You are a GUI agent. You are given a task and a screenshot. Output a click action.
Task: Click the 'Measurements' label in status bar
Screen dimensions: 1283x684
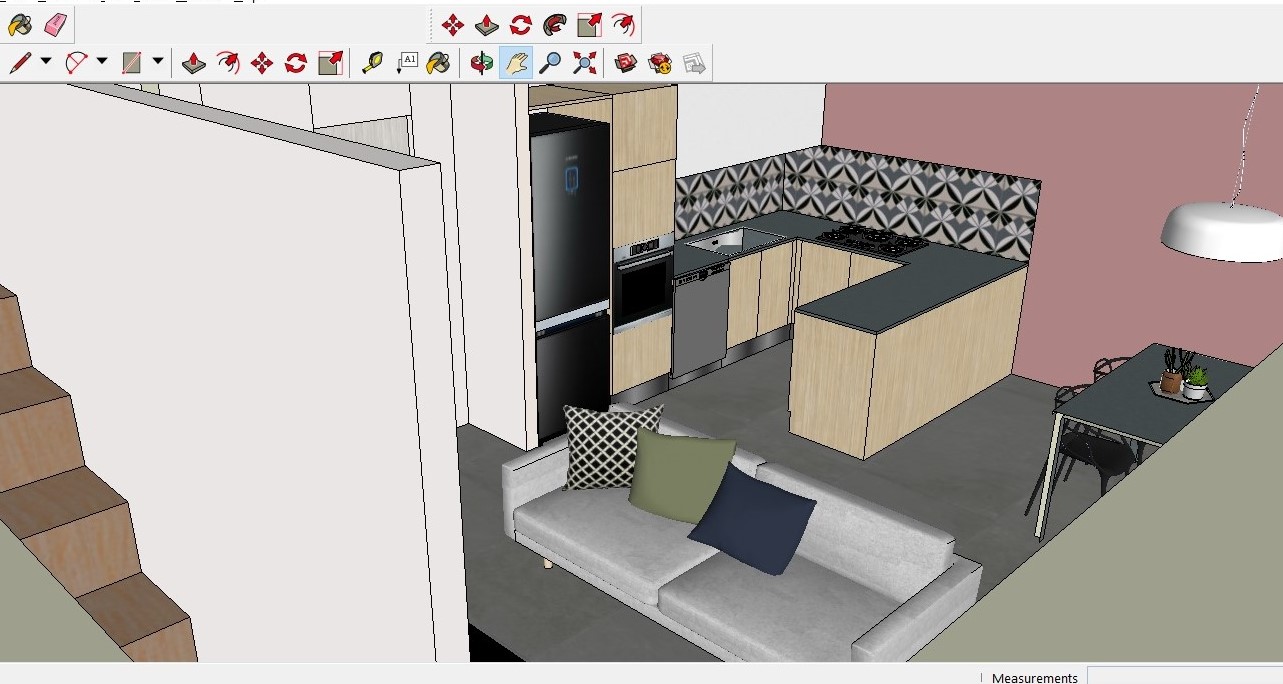tap(1035, 677)
